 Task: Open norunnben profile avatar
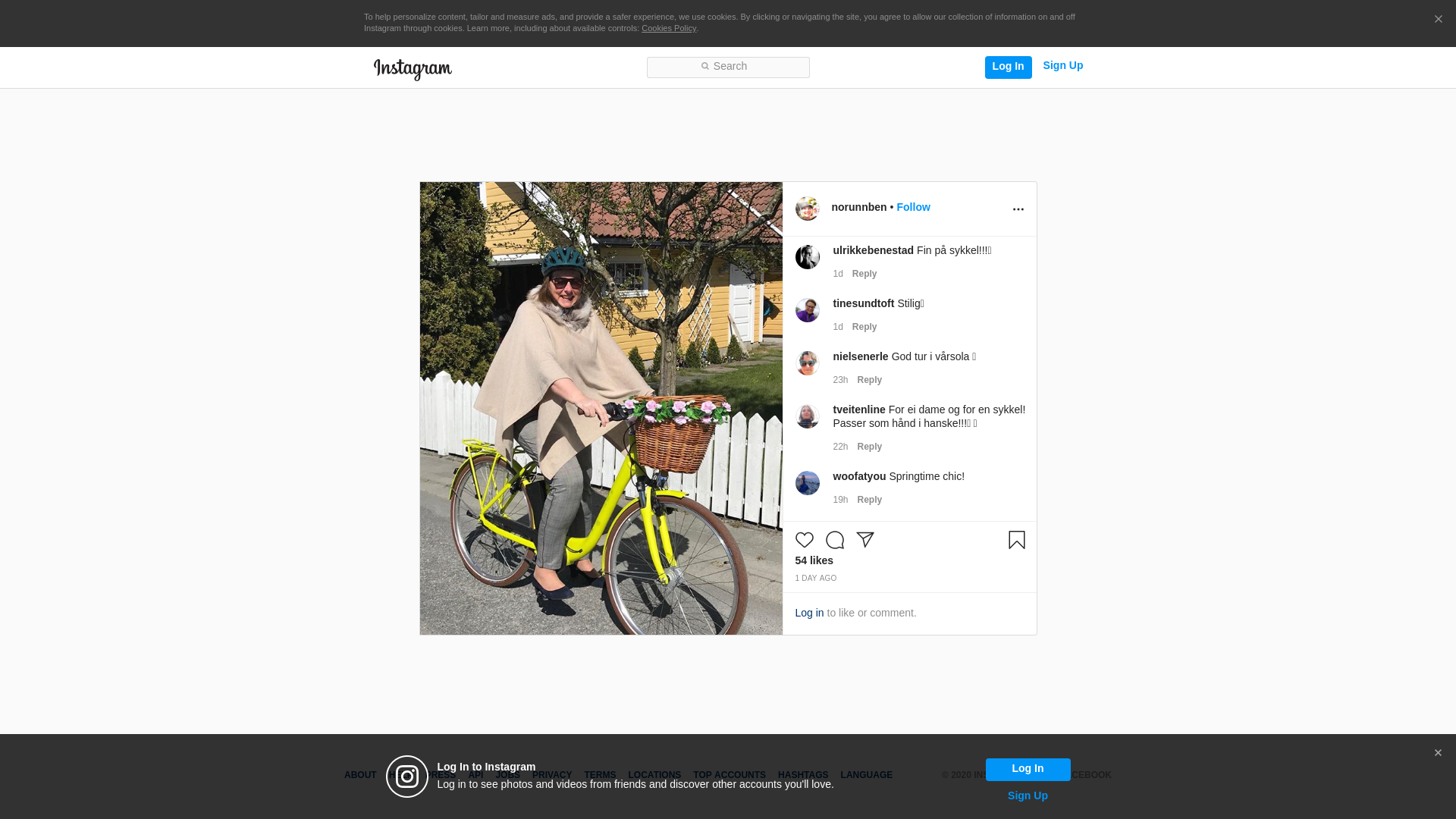[808, 209]
